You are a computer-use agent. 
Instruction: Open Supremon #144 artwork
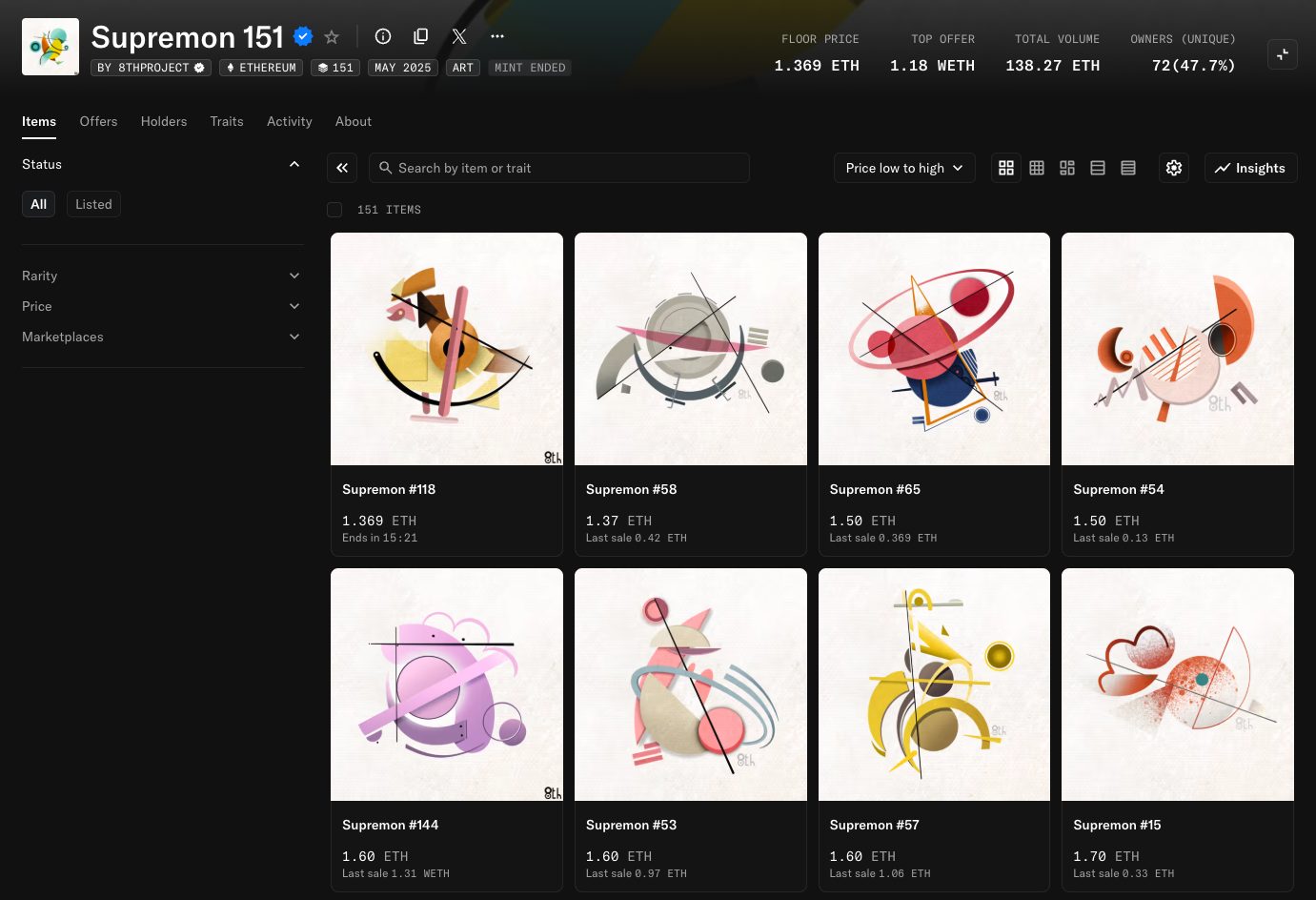(447, 685)
